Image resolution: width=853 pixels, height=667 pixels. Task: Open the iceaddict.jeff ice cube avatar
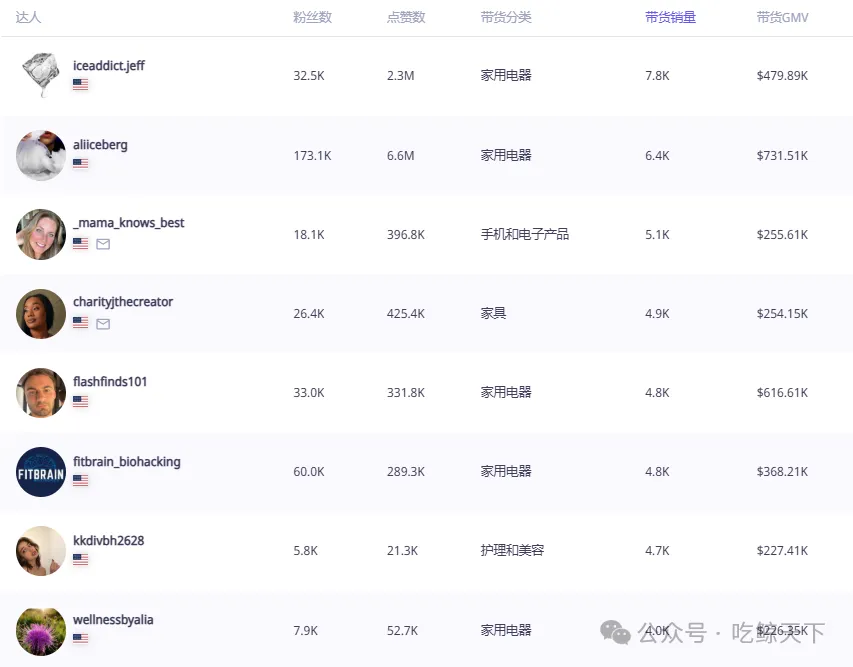41,75
